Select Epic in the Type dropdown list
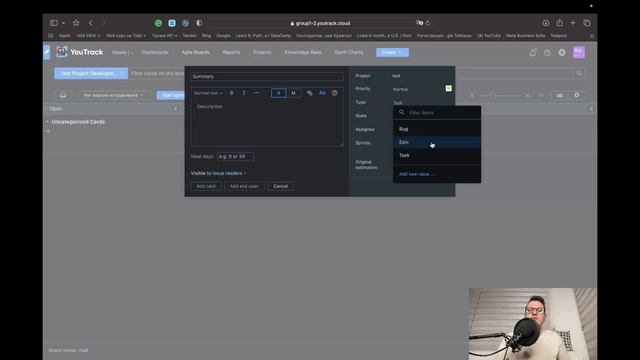640x360 pixels. pyautogui.click(x=437, y=142)
